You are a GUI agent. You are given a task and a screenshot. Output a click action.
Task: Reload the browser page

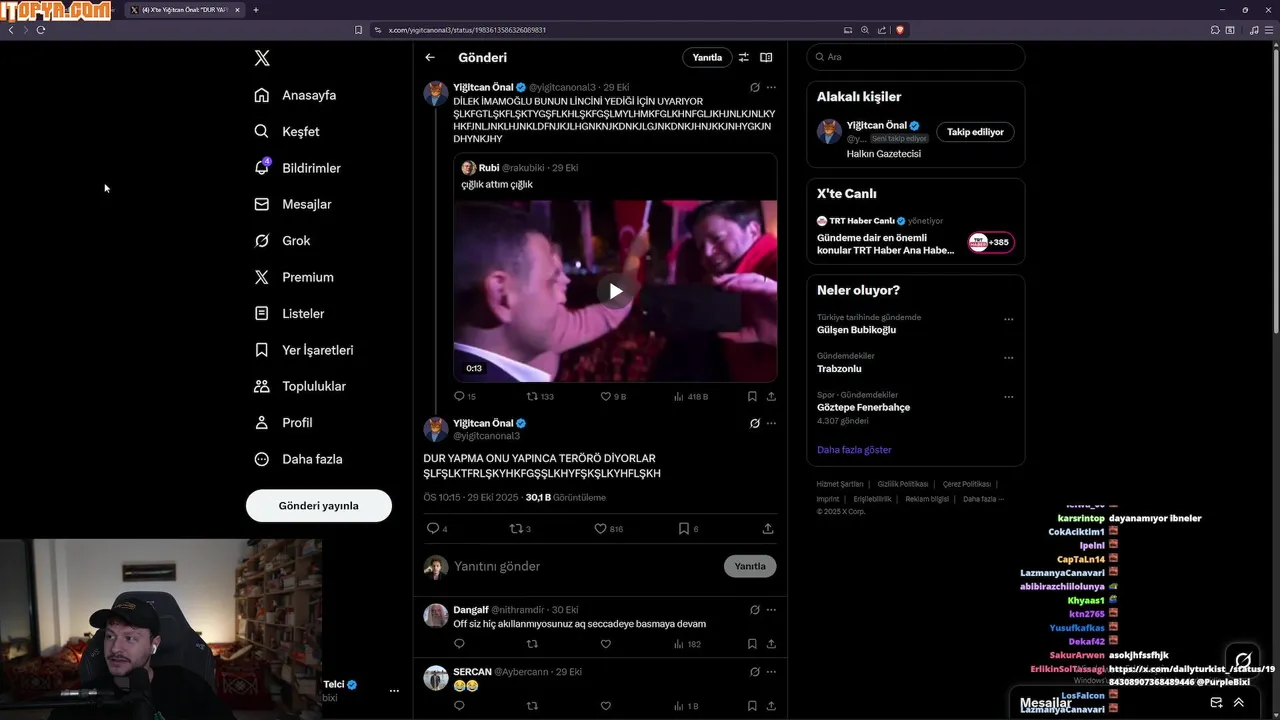point(41,30)
